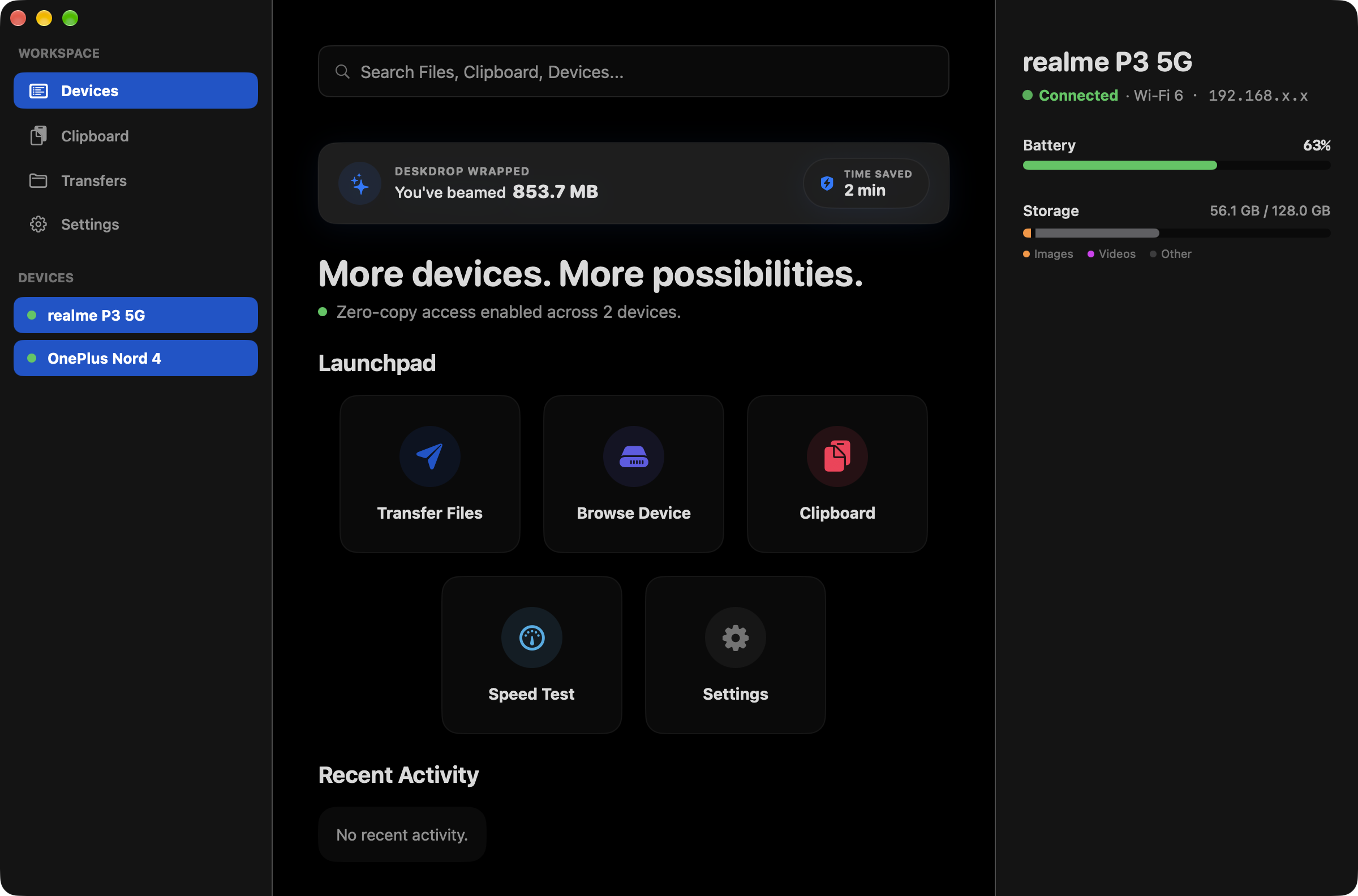Viewport: 1358px width, 896px height.
Task: Click the purple drive Browse Device icon
Action: click(633, 456)
